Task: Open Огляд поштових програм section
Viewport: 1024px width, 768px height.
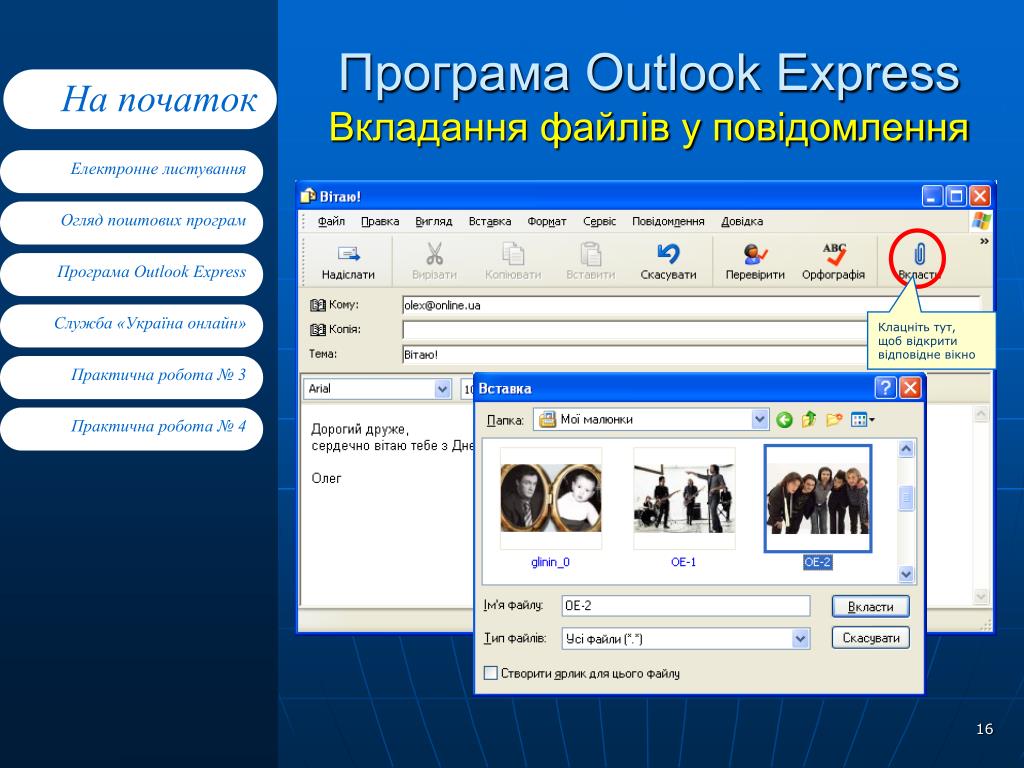Action: click(x=132, y=222)
